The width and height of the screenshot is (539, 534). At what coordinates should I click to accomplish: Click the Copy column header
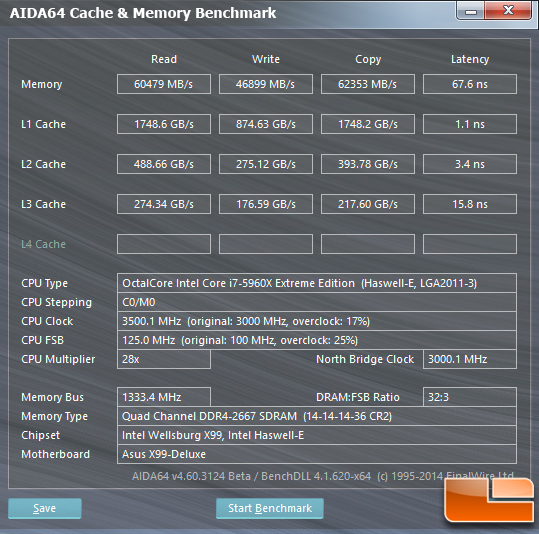pyautogui.click(x=368, y=60)
